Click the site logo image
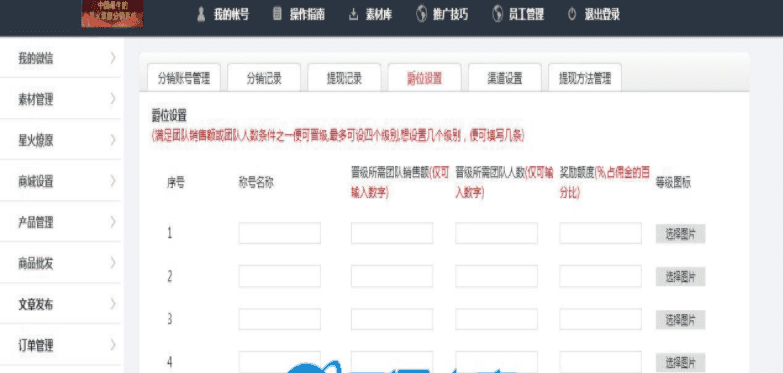Screen dimensions: 783x373 pyautogui.click(x=112, y=13)
